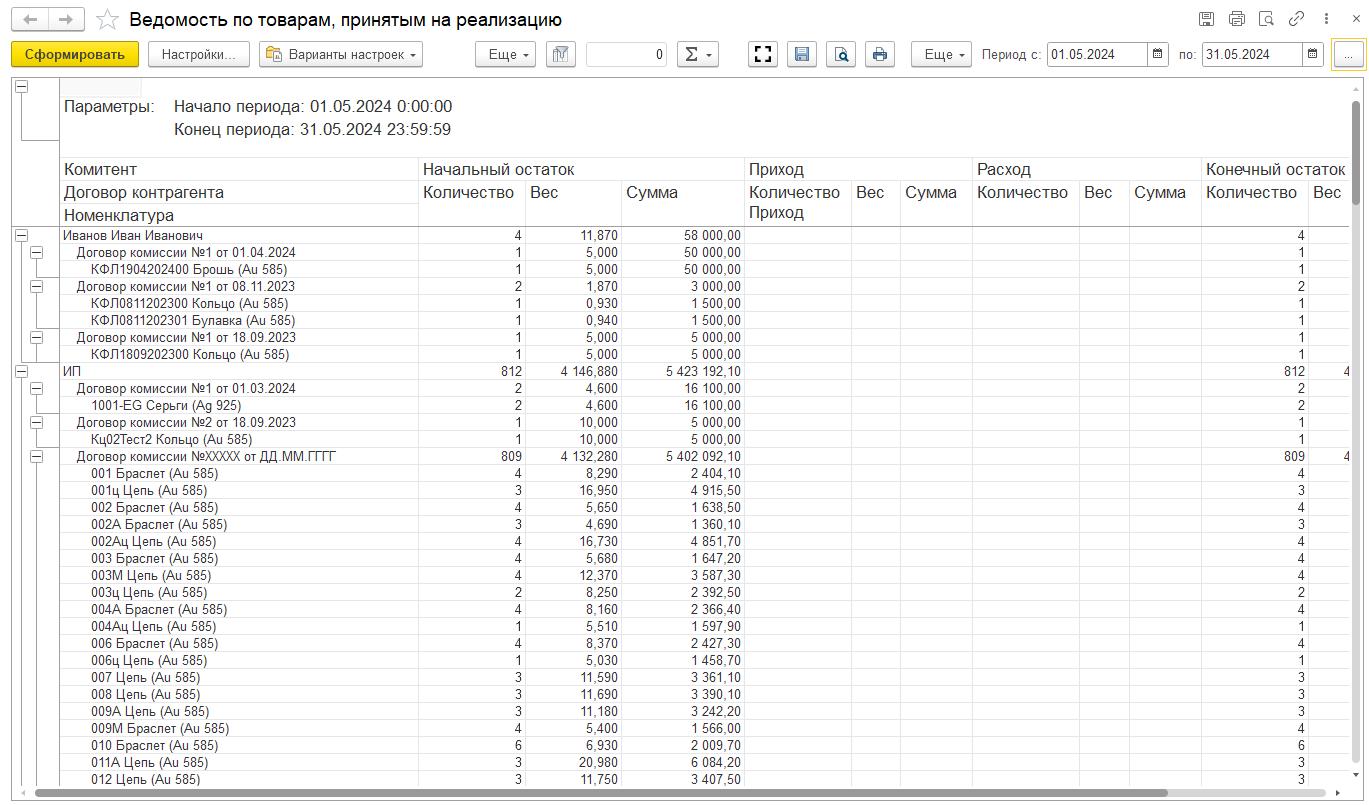Collapse Договор комиссии №1 от 08.11.2023

coord(37,286)
